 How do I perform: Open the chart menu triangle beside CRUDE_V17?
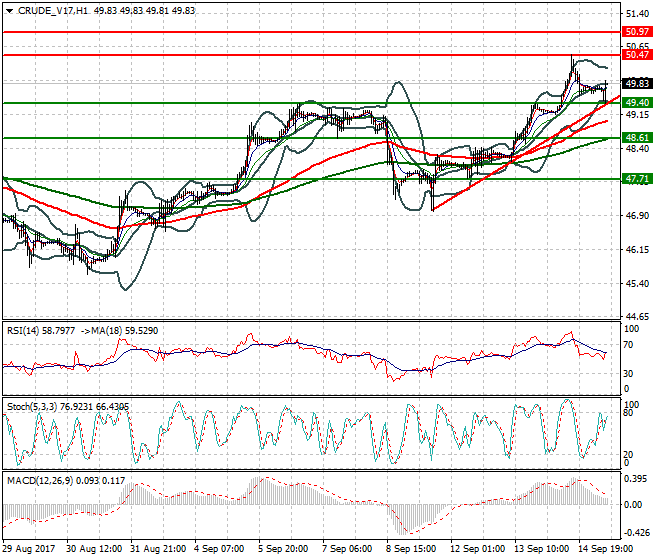(x=9, y=11)
